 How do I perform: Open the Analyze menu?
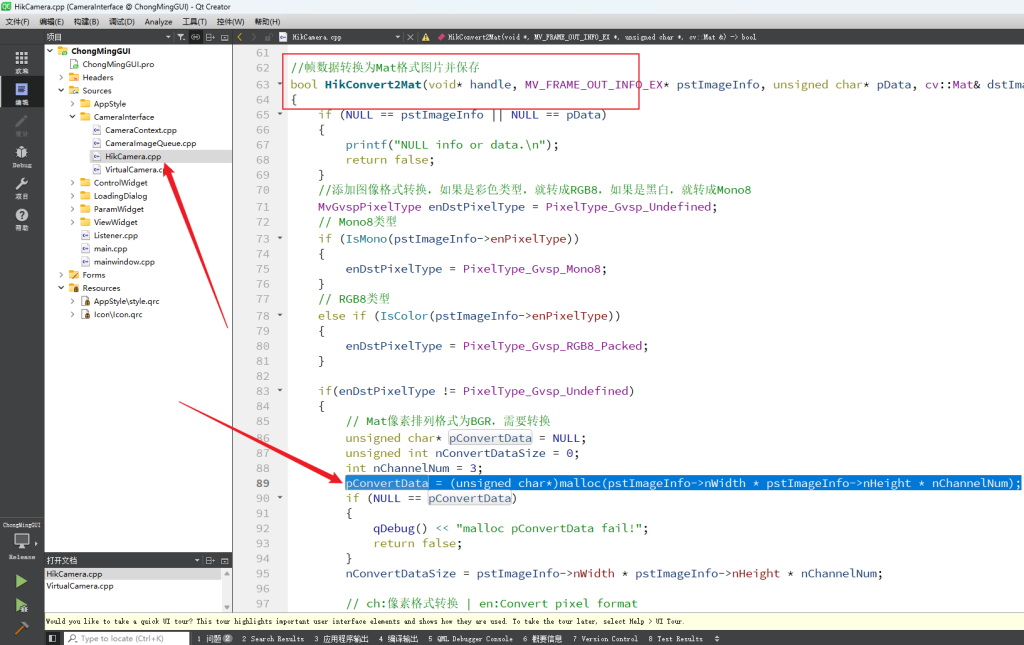(x=158, y=21)
